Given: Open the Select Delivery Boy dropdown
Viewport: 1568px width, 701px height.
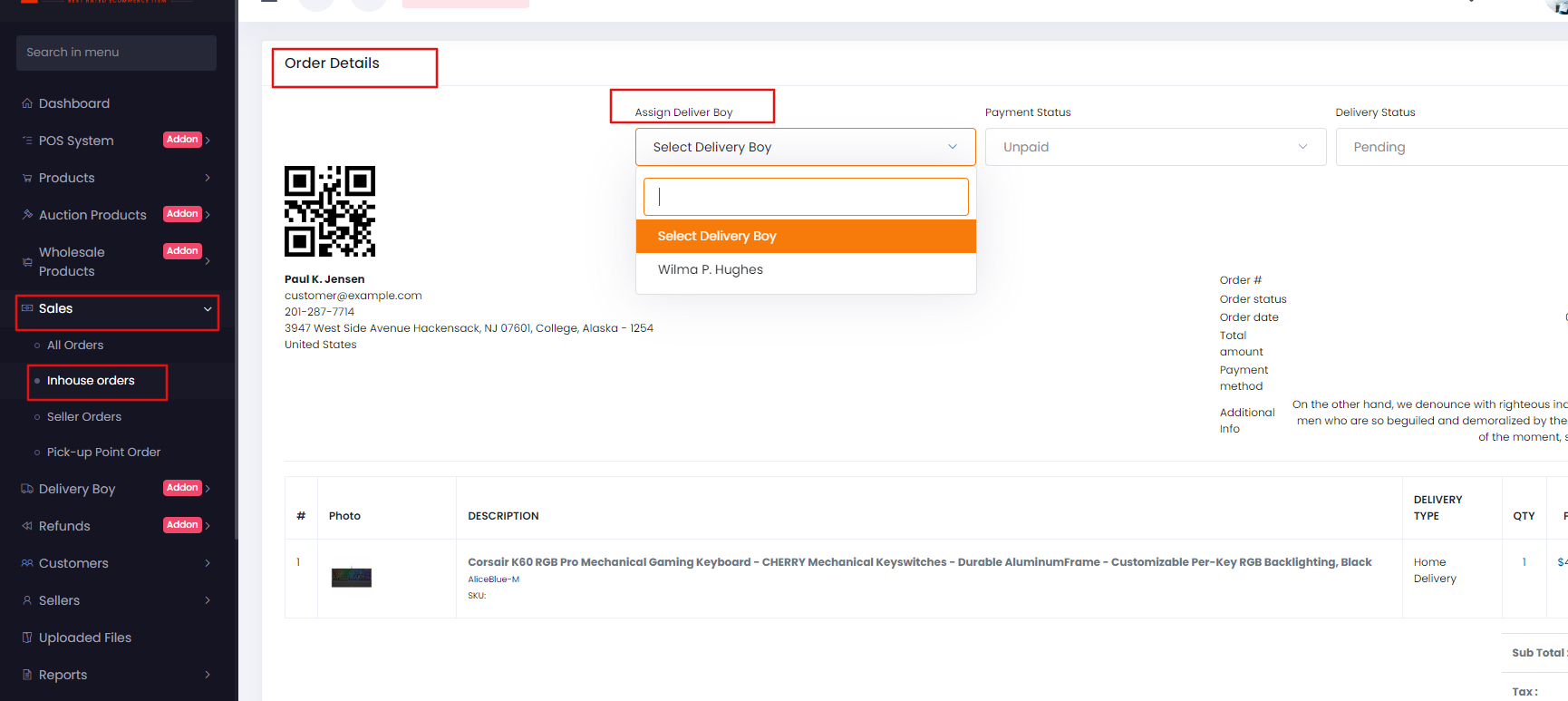Looking at the screenshot, I should 805,147.
